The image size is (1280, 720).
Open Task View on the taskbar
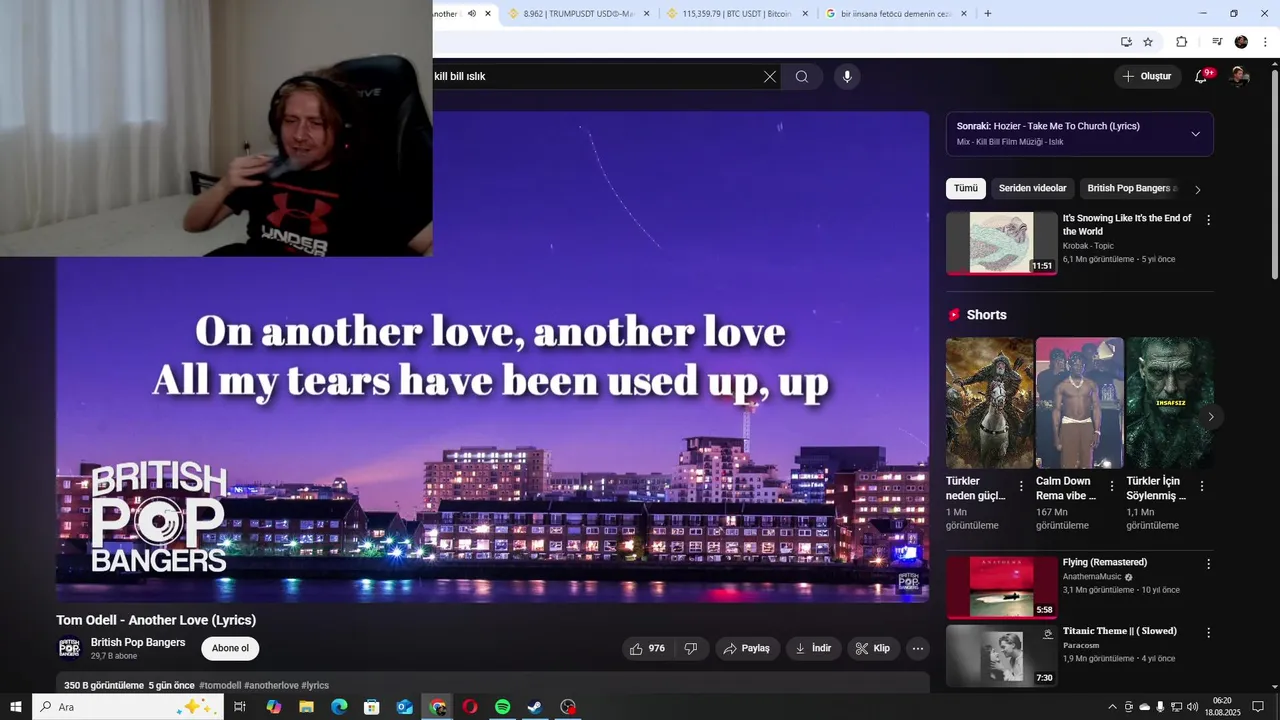(240, 707)
